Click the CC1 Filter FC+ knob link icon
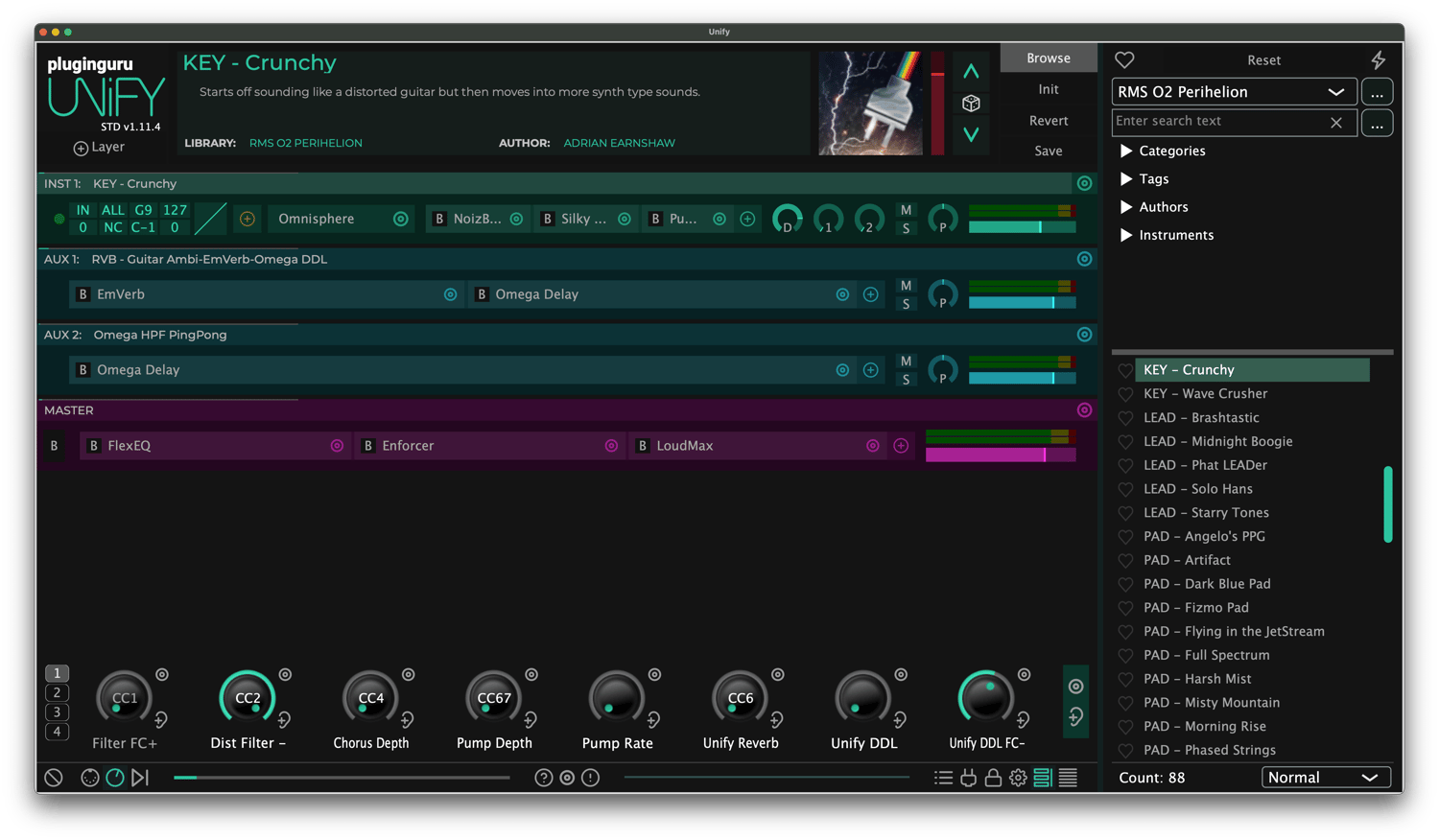The height and width of the screenshot is (840, 1439). click(161, 719)
